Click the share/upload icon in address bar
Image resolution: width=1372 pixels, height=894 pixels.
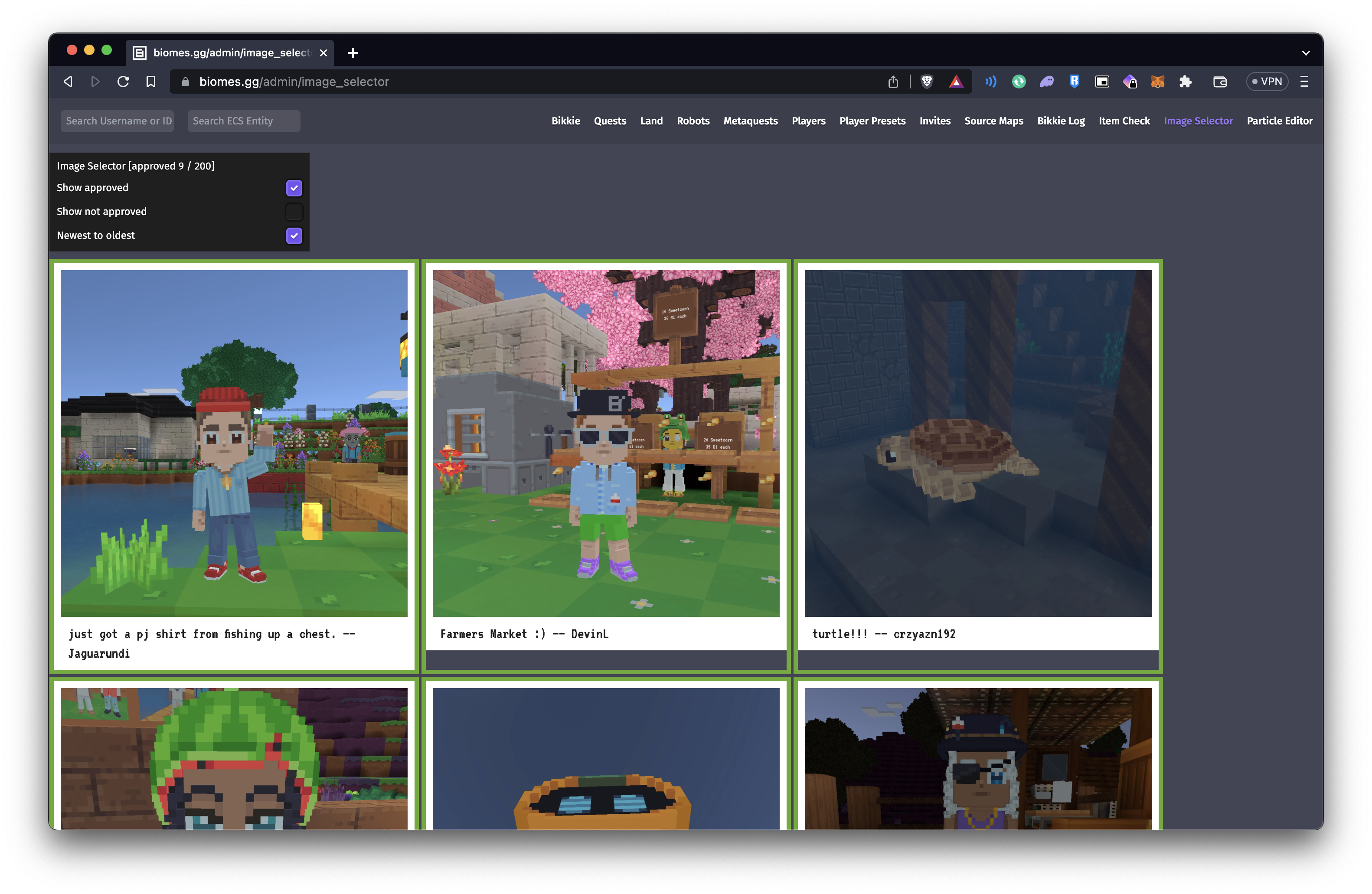coord(894,81)
